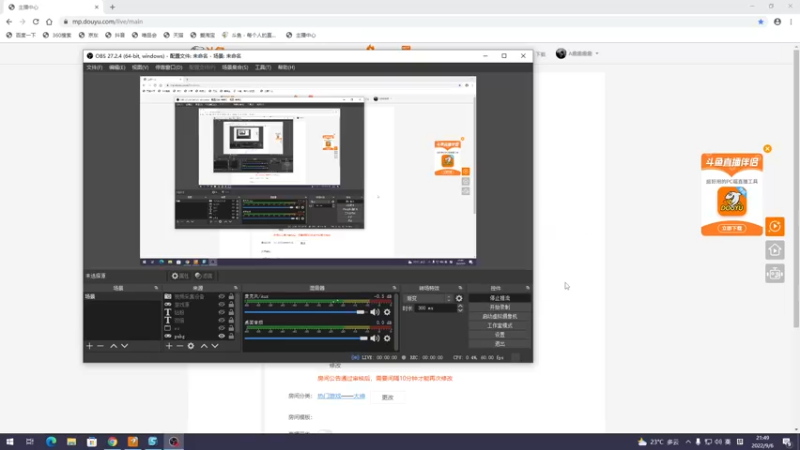Pop out the 场景 dock panel

coord(156,288)
